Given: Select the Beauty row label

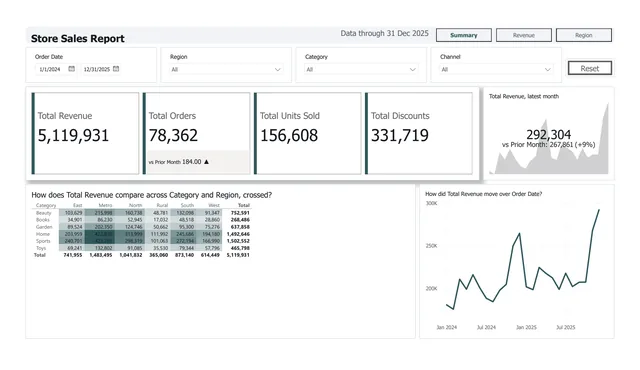Looking at the screenshot, I should [43, 213].
